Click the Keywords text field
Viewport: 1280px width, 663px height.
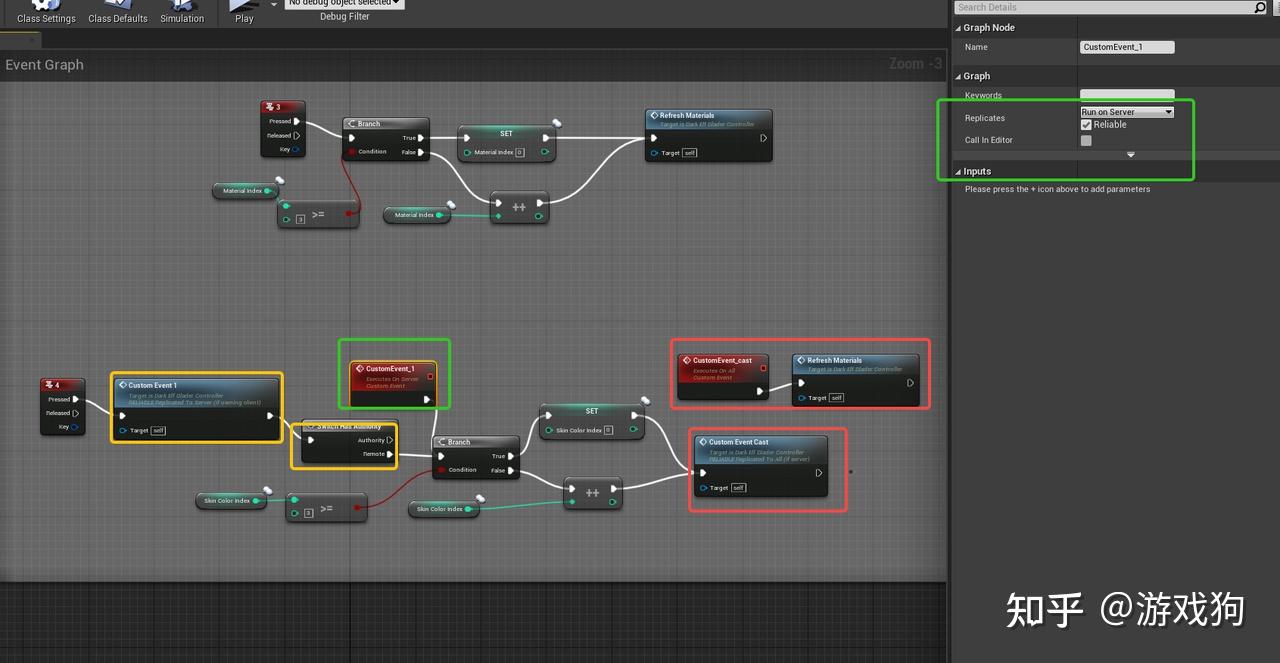(1128, 95)
